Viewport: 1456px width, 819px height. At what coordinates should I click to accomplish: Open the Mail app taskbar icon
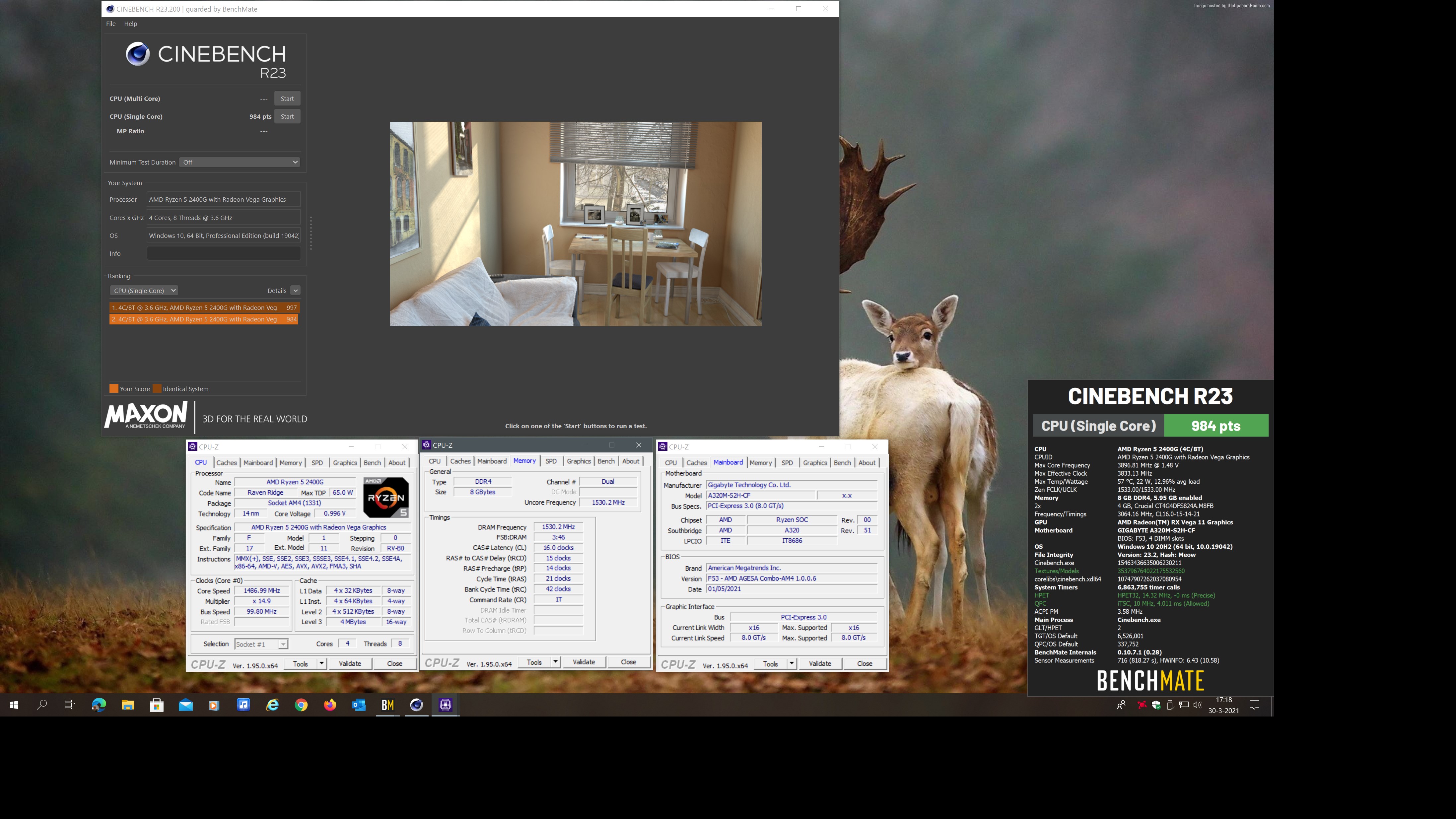pyautogui.click(x=185, y=705)
